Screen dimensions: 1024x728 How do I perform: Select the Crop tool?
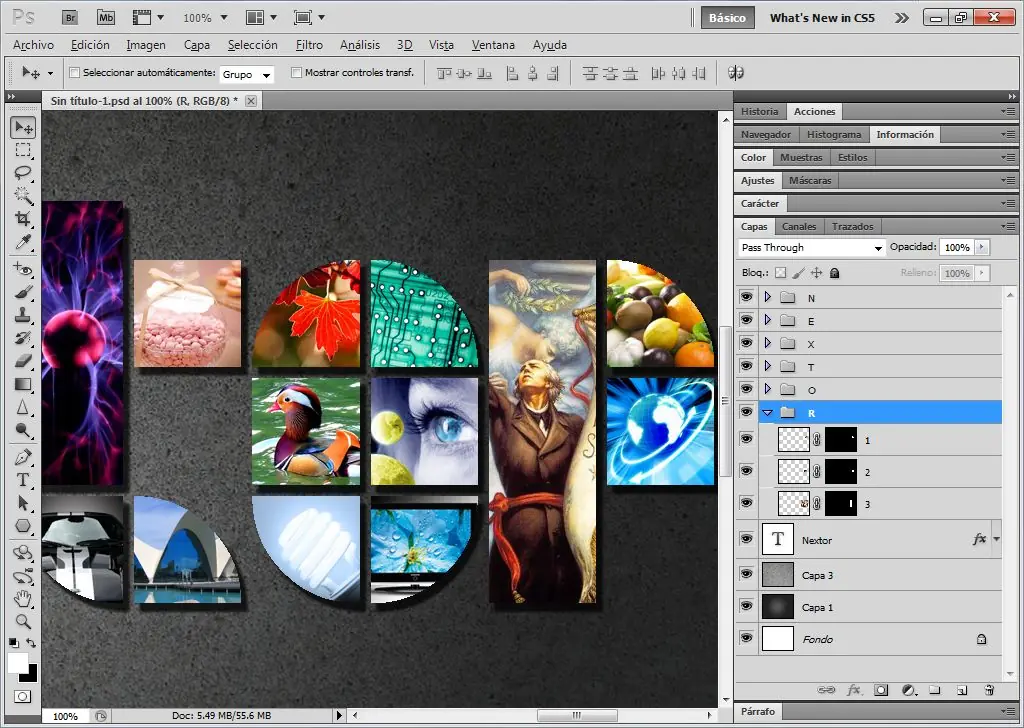click(x=23, y=219)
